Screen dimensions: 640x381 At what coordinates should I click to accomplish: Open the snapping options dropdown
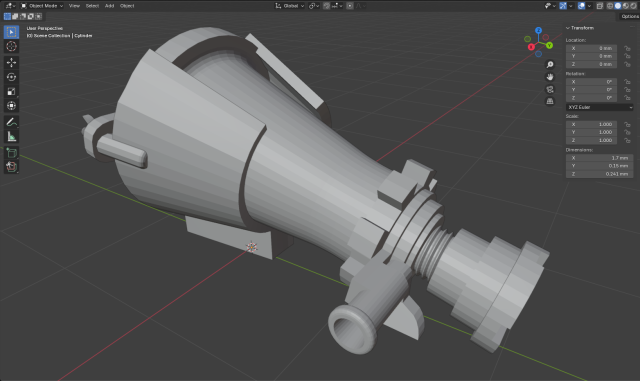[338, 6]
